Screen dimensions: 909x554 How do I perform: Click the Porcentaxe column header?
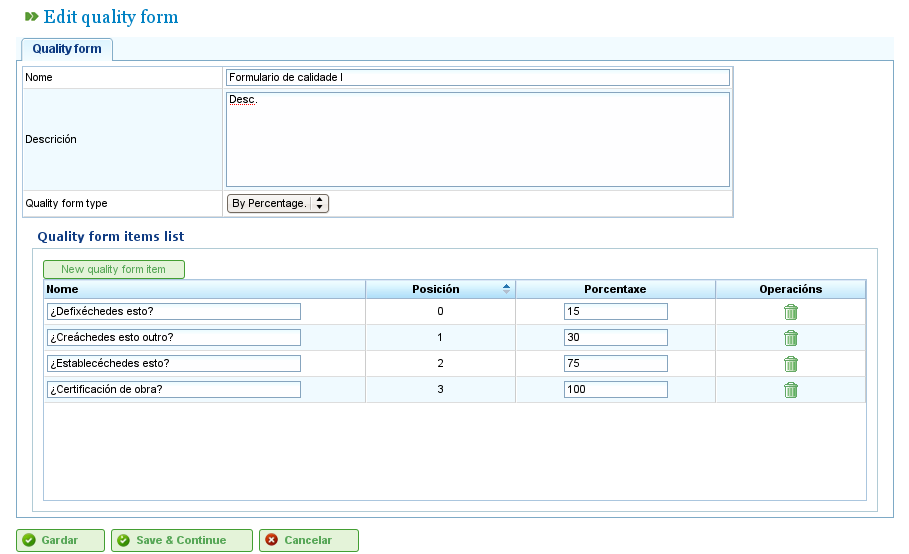pyautogui.click(x=615, y=289)
